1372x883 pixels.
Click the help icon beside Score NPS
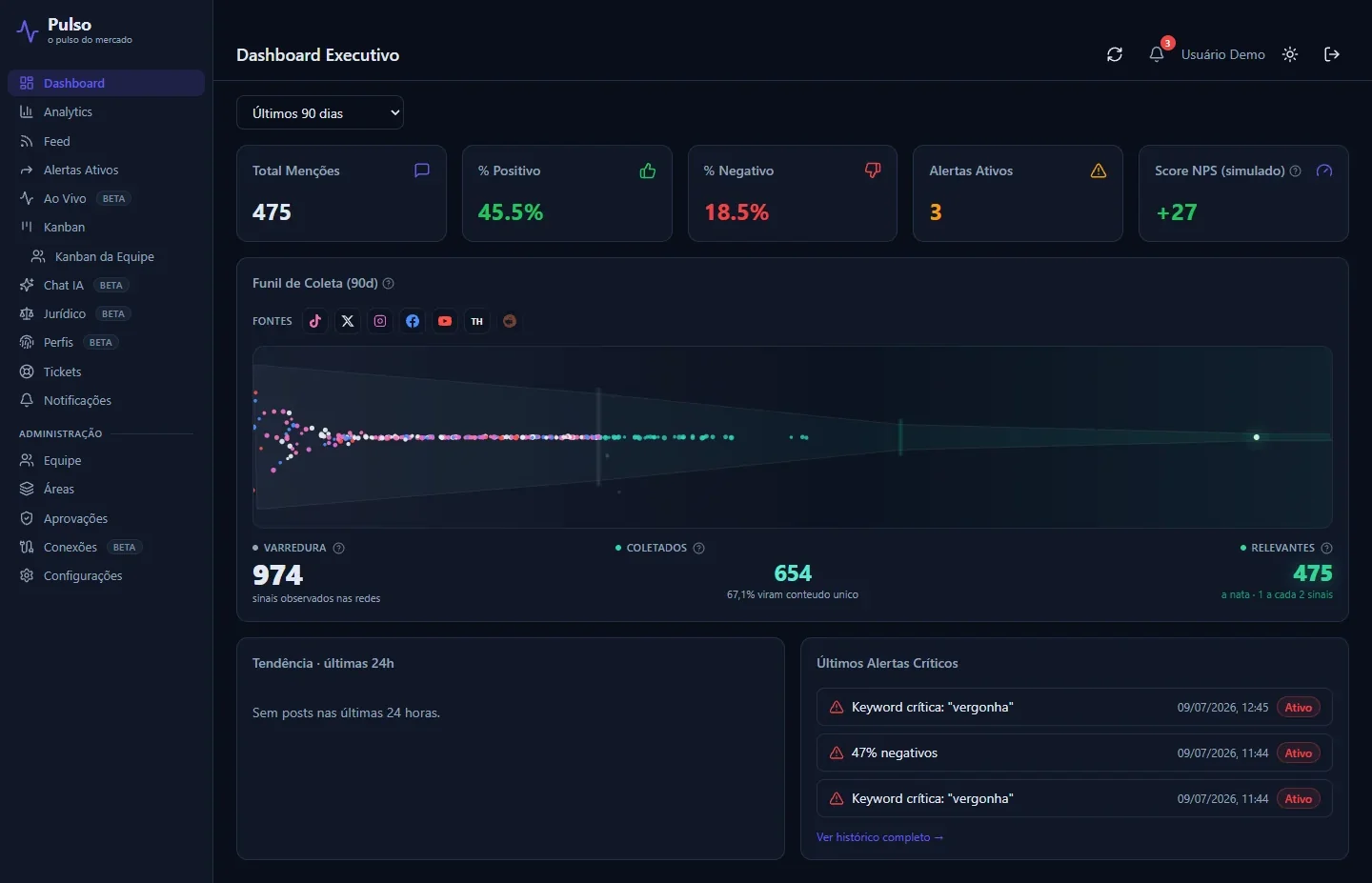1295,171
